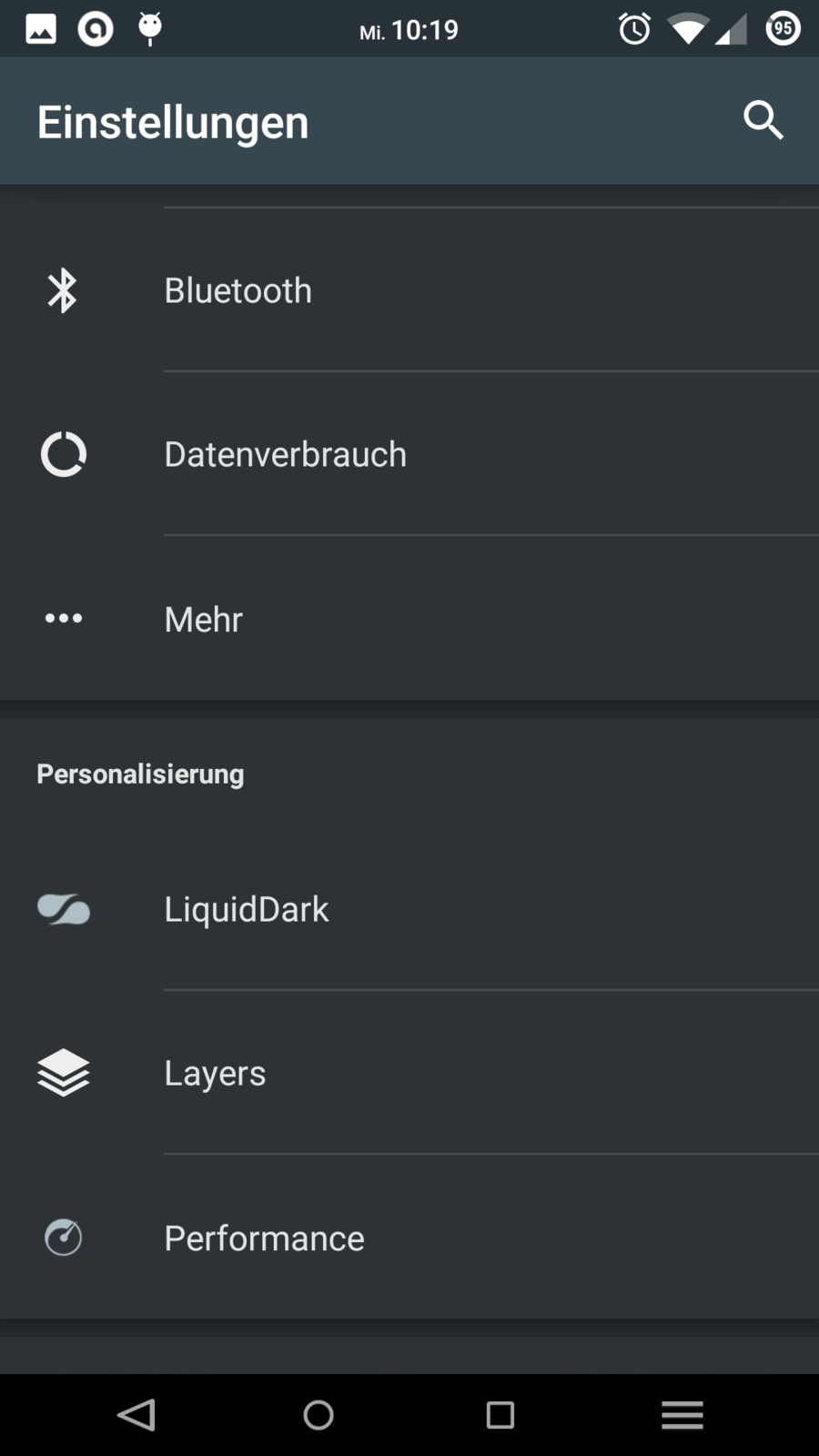This screenshot has height=1456, width=819.
Task: Tap the LiquidDark logo icon
Action: tap(63, 909)
